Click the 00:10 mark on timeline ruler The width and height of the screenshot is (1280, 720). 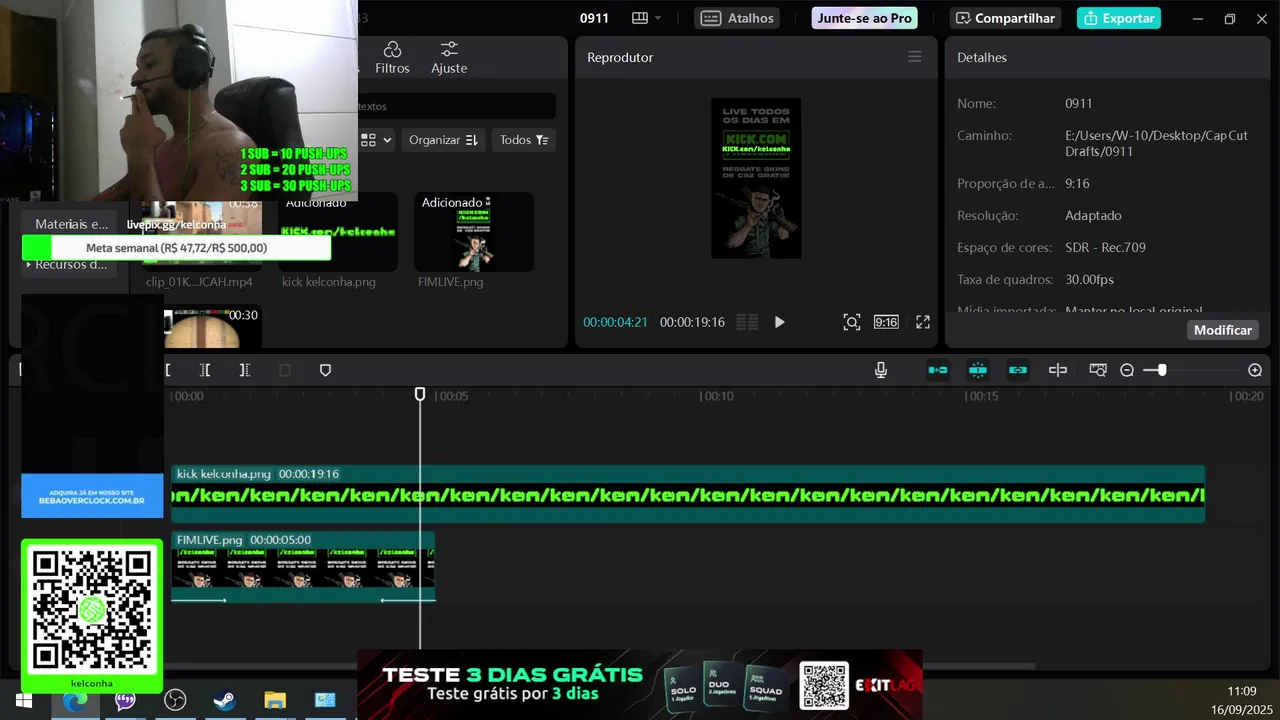click(x=718, y=396)
